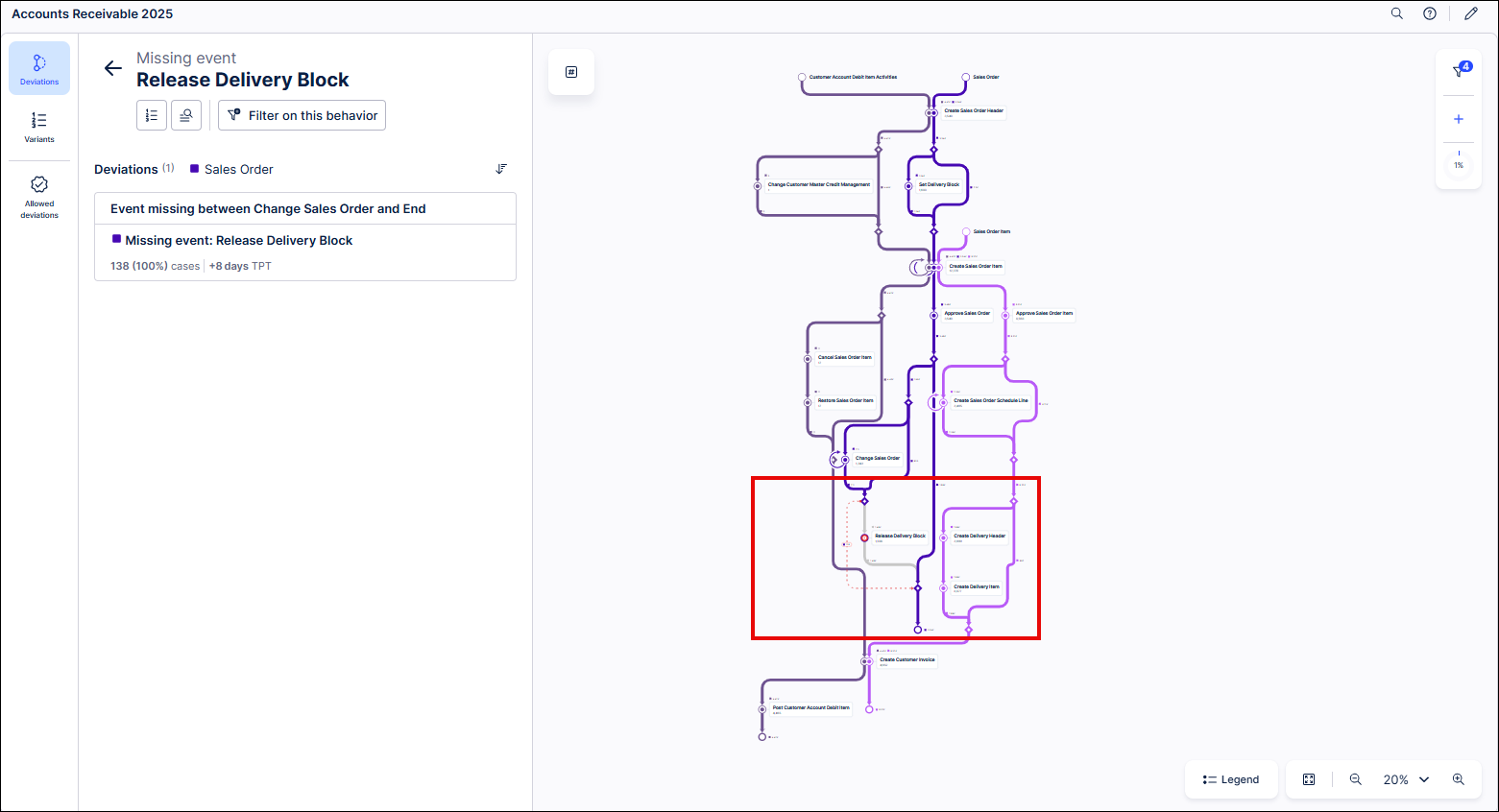This screenshot has width=1499, height=812.
Task: Open the Allowed deviations tab
Action: coord(39,197)
